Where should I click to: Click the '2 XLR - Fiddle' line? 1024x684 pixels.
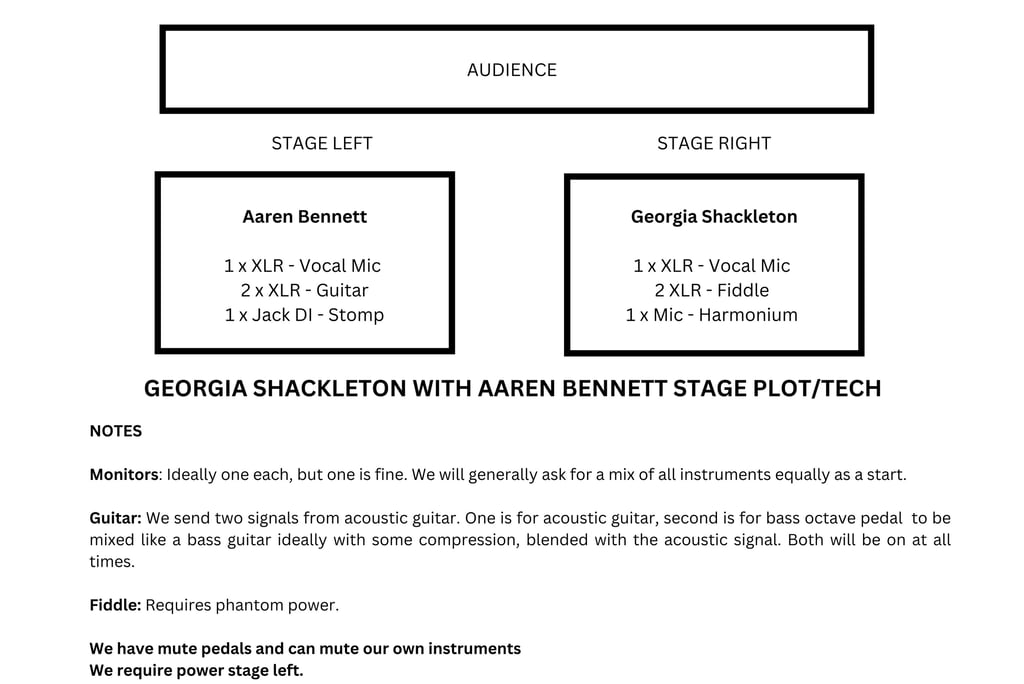(x=712, y=291)
